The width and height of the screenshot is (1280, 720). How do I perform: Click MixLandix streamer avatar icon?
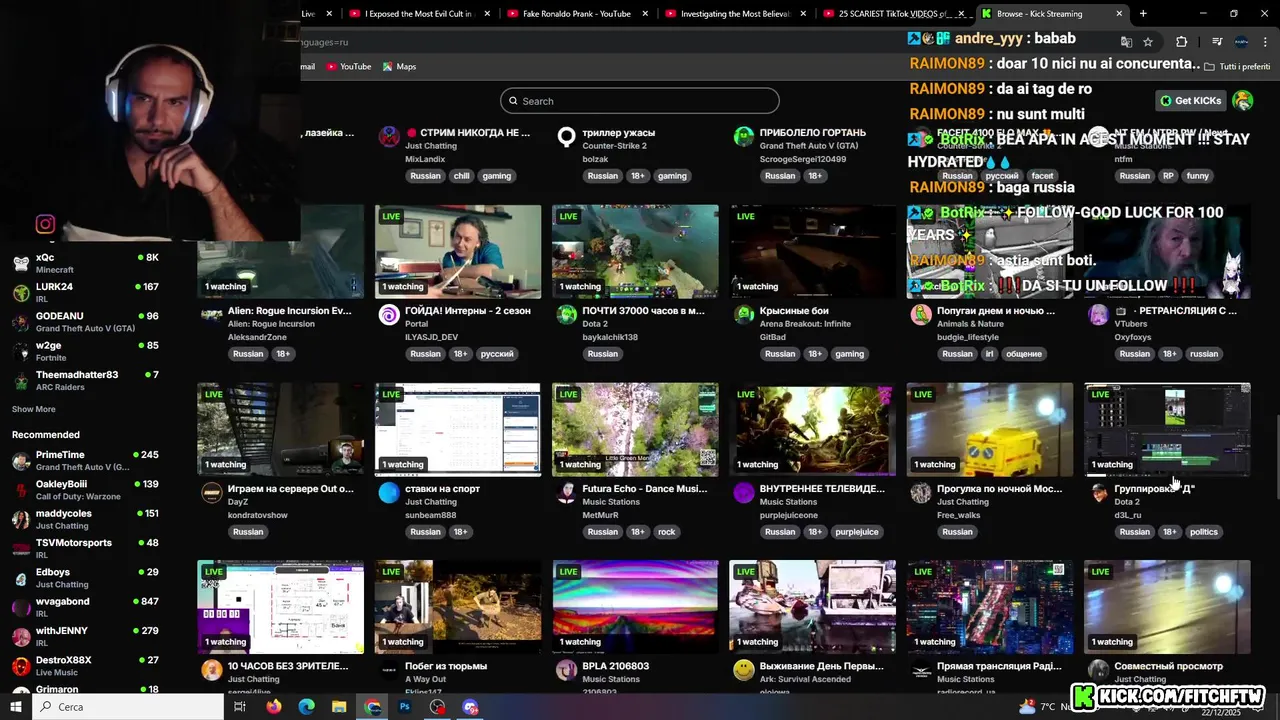click(389, 138)
